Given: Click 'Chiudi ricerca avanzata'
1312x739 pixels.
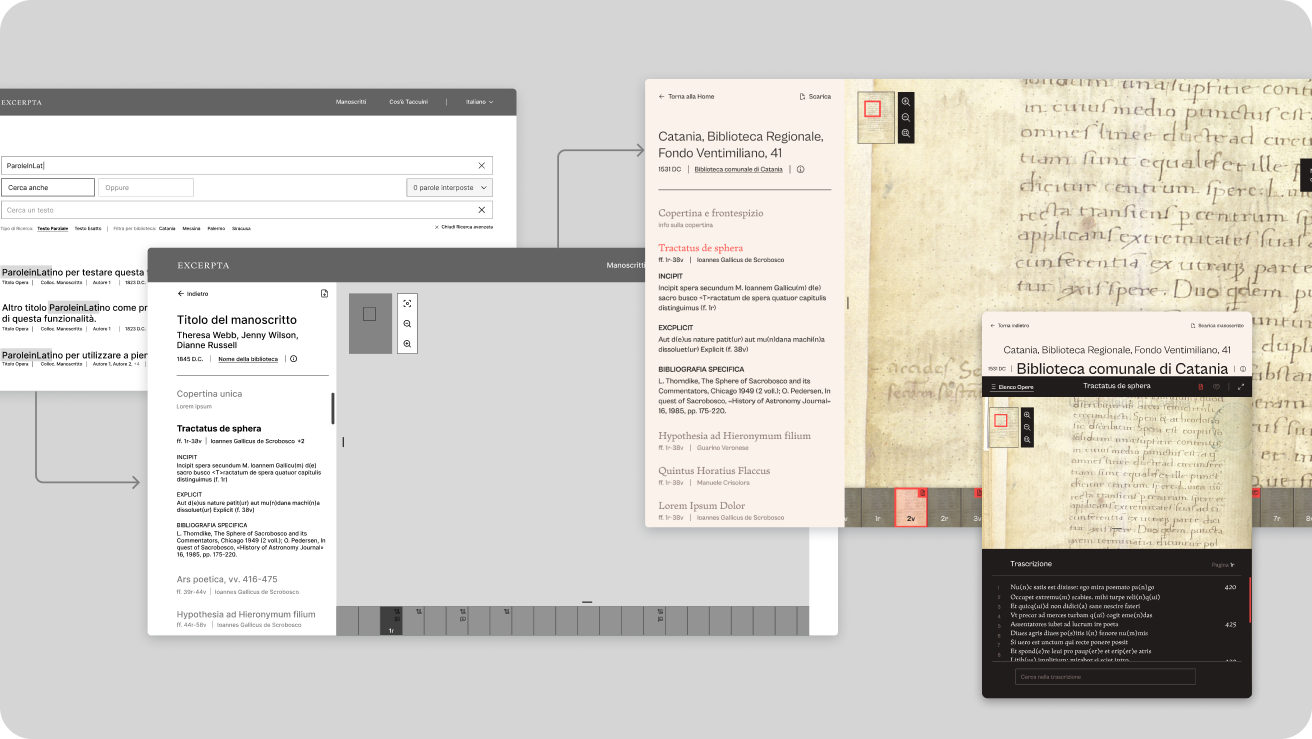Looking at the screenshot, I should pos(464,228).
